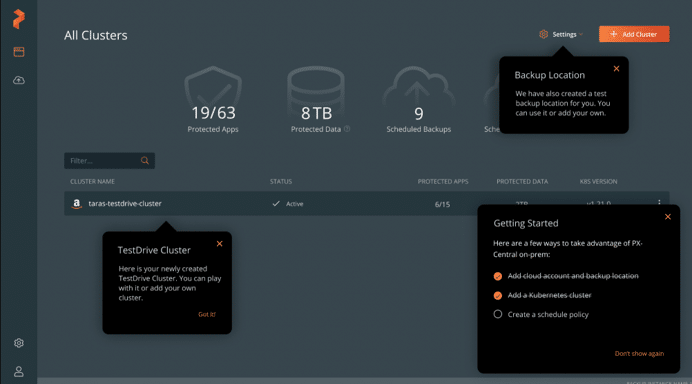Screen dimensions: 692x384
Task: Click Got it! in TestDrive tooltip
Action: coord(207,314)
